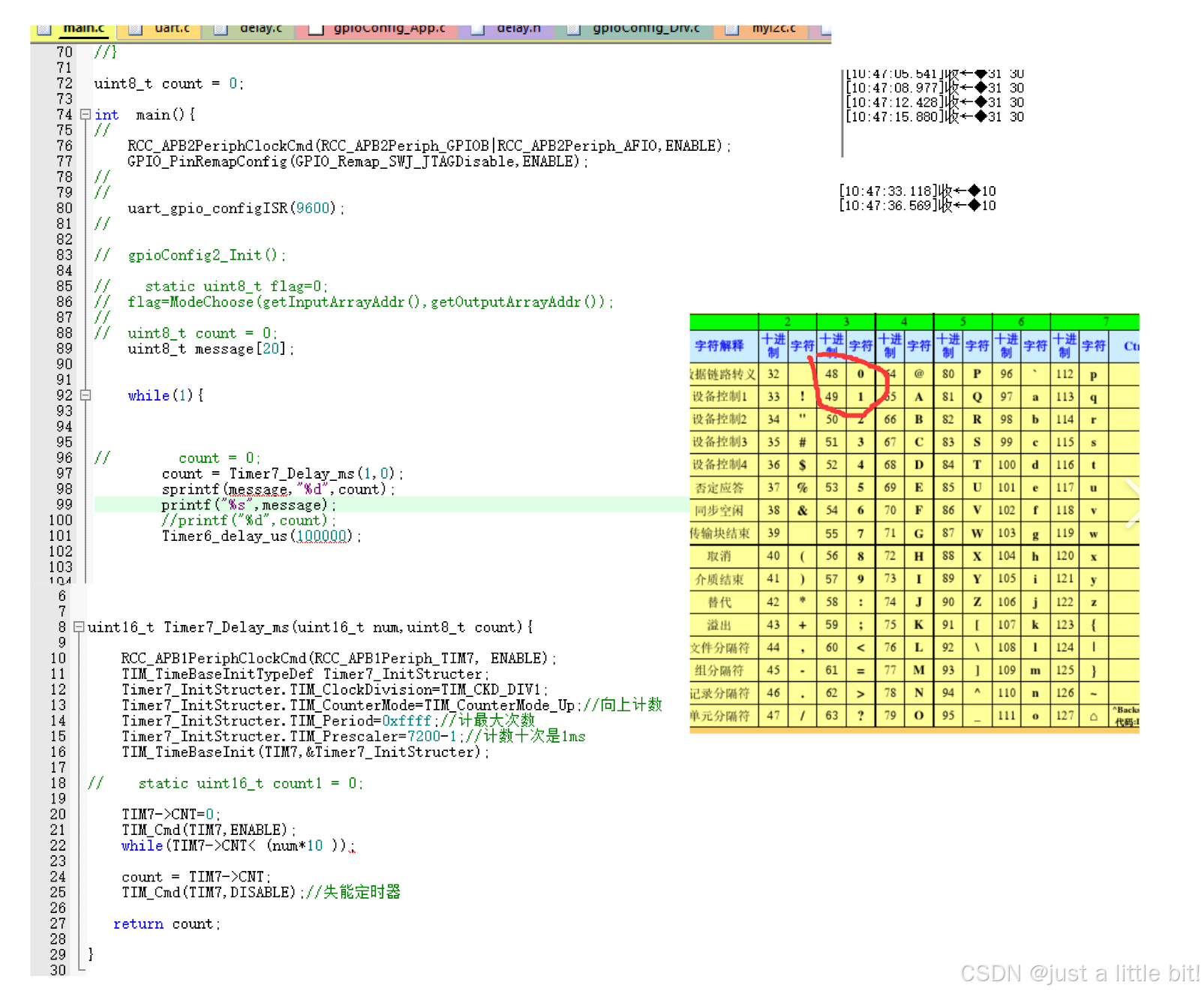Collapse the main() function fold box
Viewport: 1204px width, 994px height.
(85, 114)
